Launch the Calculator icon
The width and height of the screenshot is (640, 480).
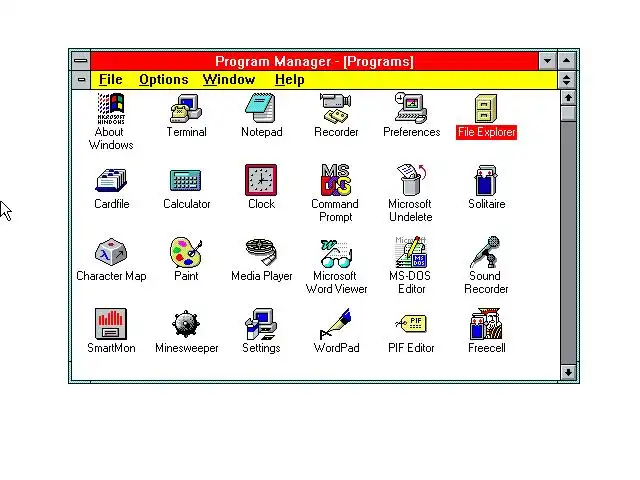tap(186, 180)
